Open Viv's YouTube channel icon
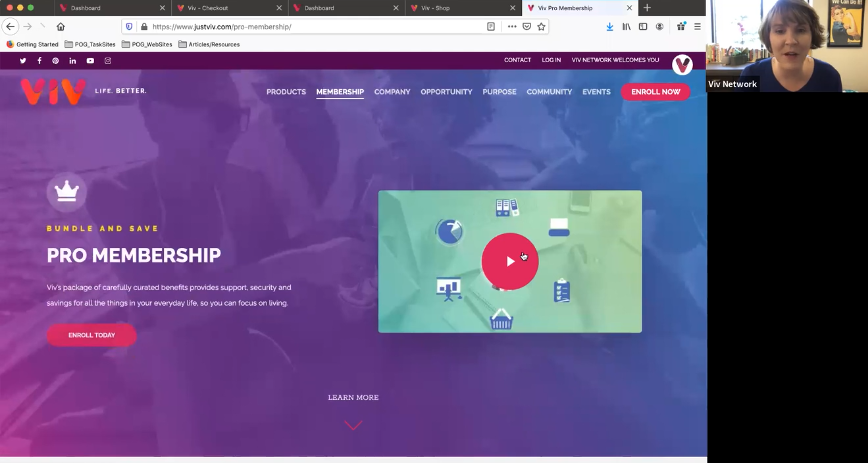The image size is (868, 463). tap(90, 61)
